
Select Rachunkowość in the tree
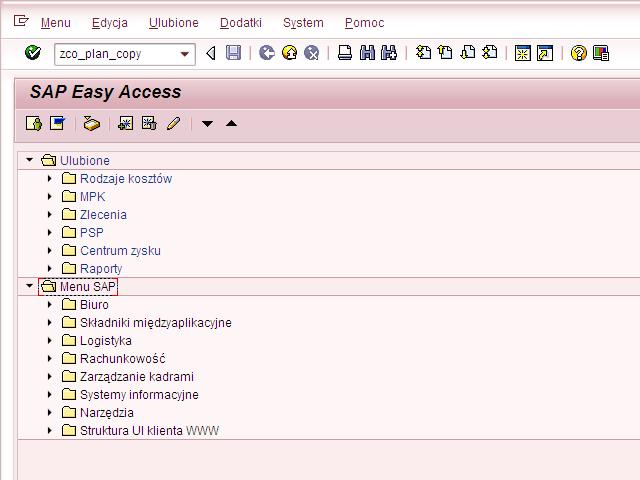pos(122,359)
